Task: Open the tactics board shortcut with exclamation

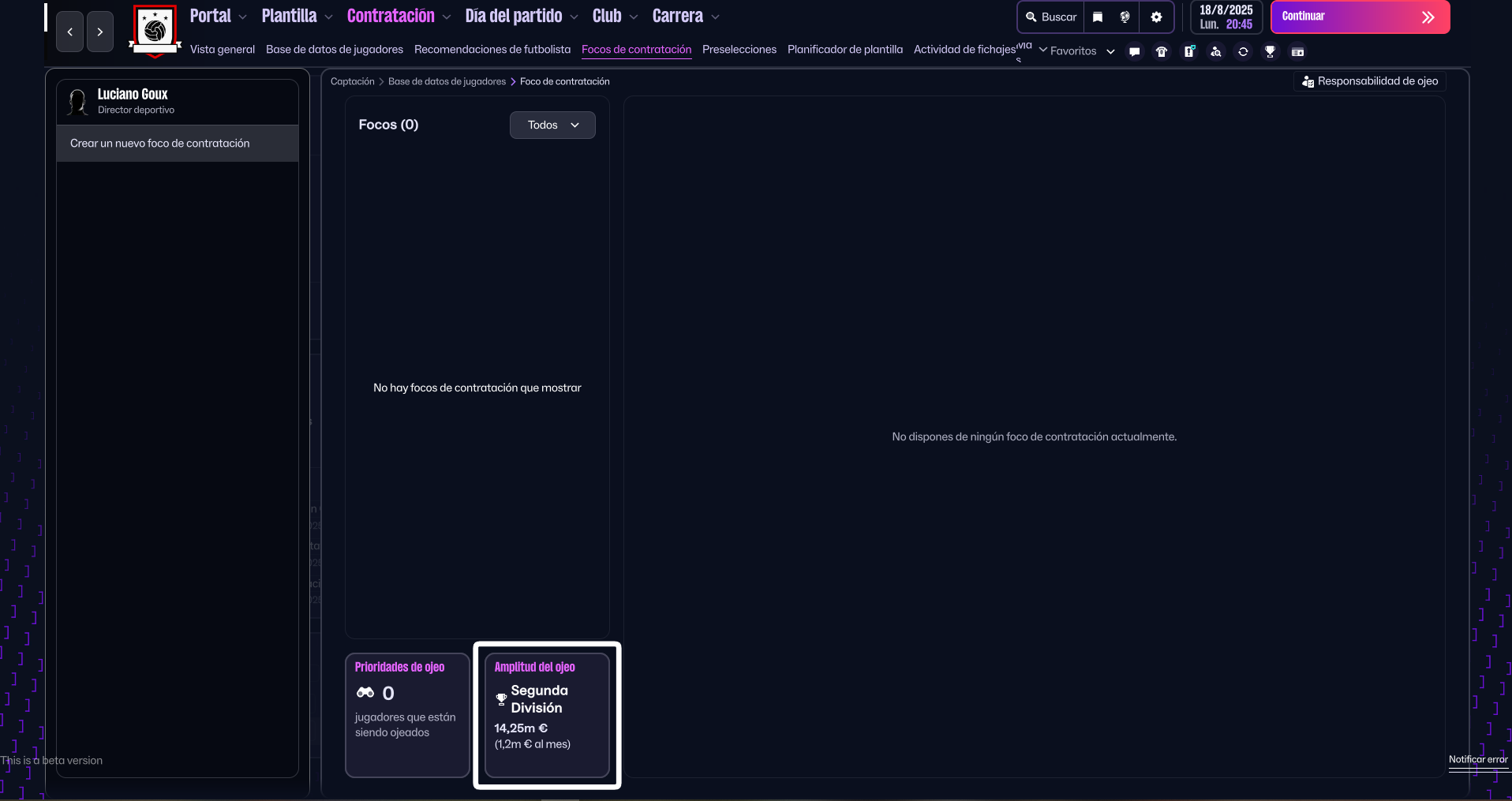Action: point(1189,51)
